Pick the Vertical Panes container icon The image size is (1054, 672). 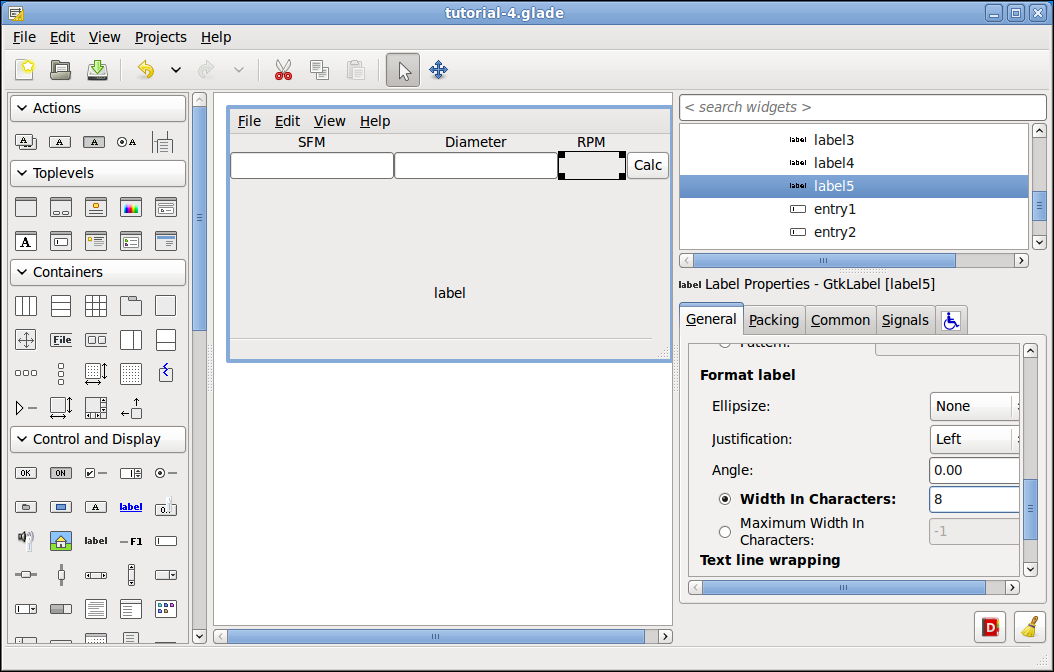click(x=165, y=339)
